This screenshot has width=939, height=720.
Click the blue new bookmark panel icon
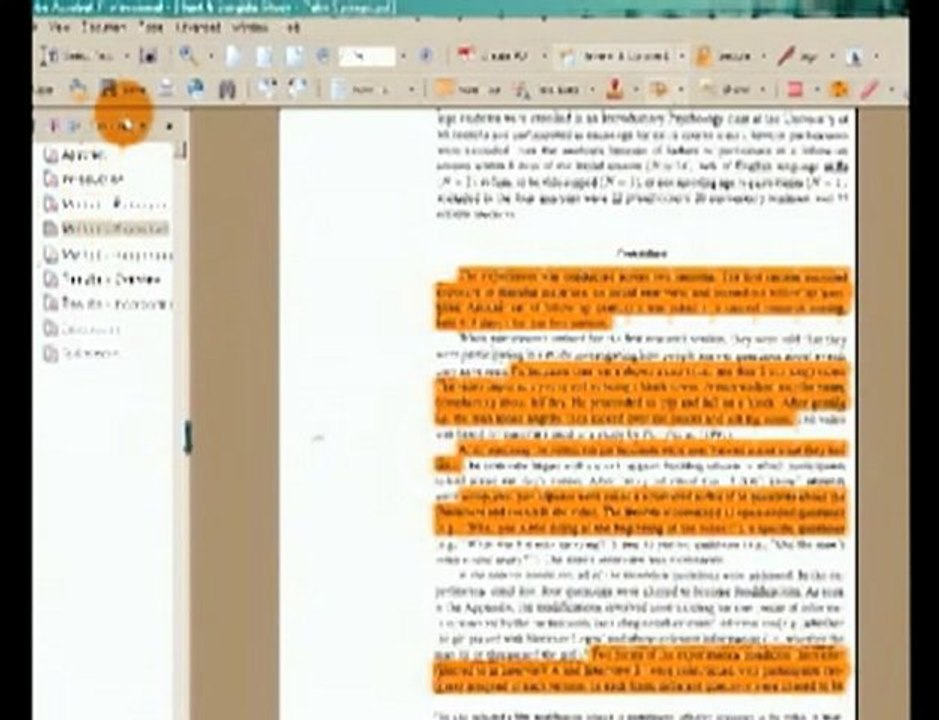click(x=74, y=126)
